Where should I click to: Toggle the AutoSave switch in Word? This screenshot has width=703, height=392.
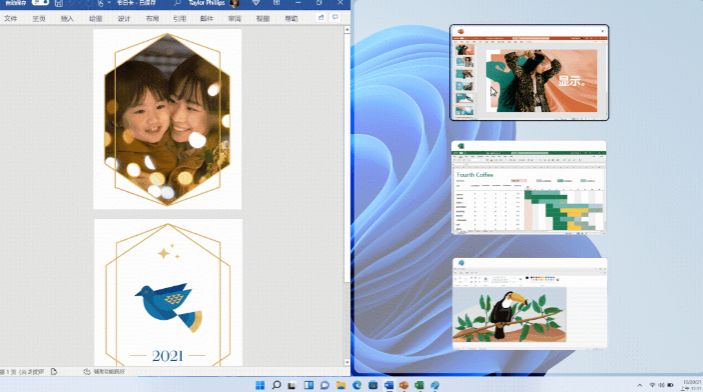pos(40,3)
